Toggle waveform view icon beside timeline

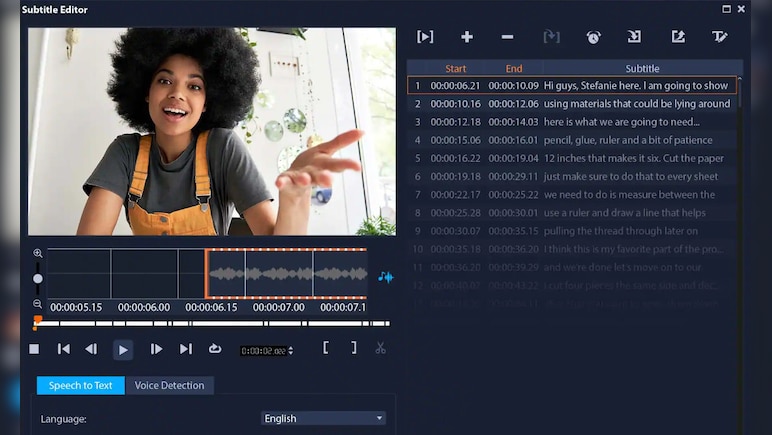(x=386, y=277)
